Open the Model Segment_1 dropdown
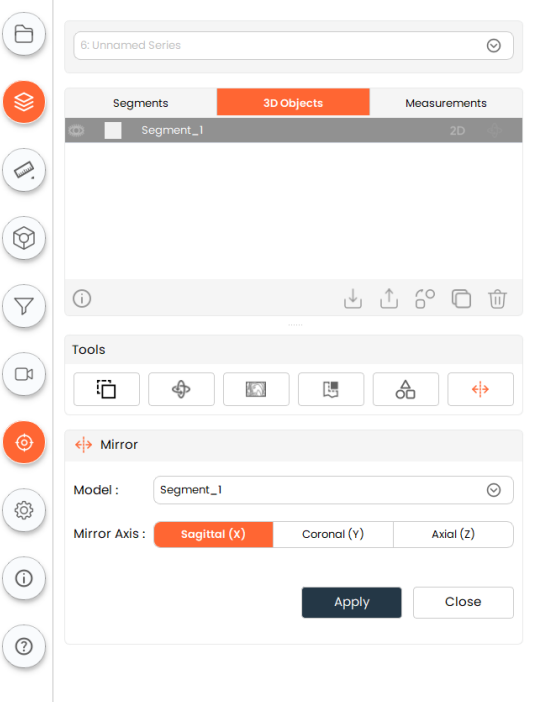This screenshot has height=702, width=545. [x=333, y=490]
